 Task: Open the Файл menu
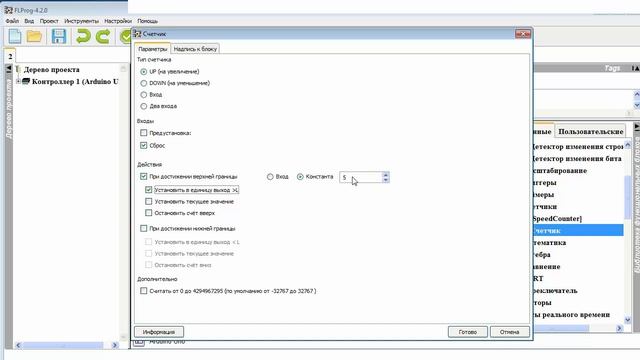12,21
